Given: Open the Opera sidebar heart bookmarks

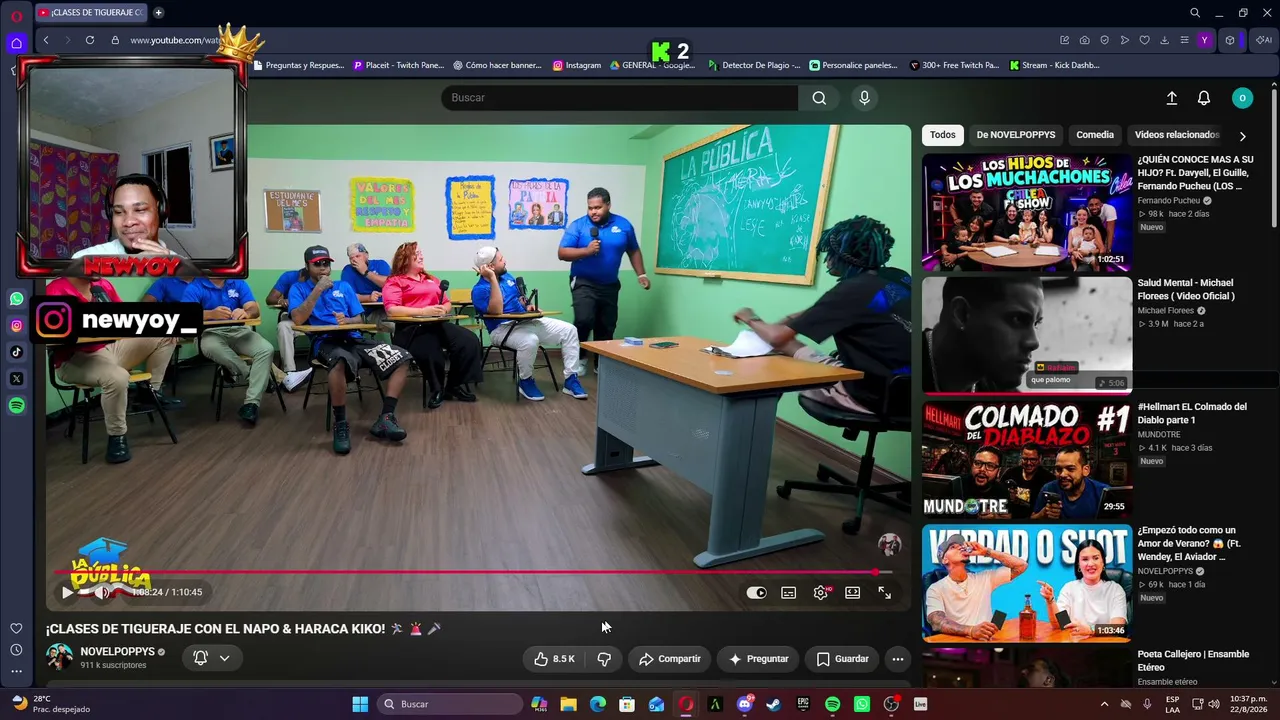Looking at the screenshot, I should pyautogui.click(x=16, y=628).
